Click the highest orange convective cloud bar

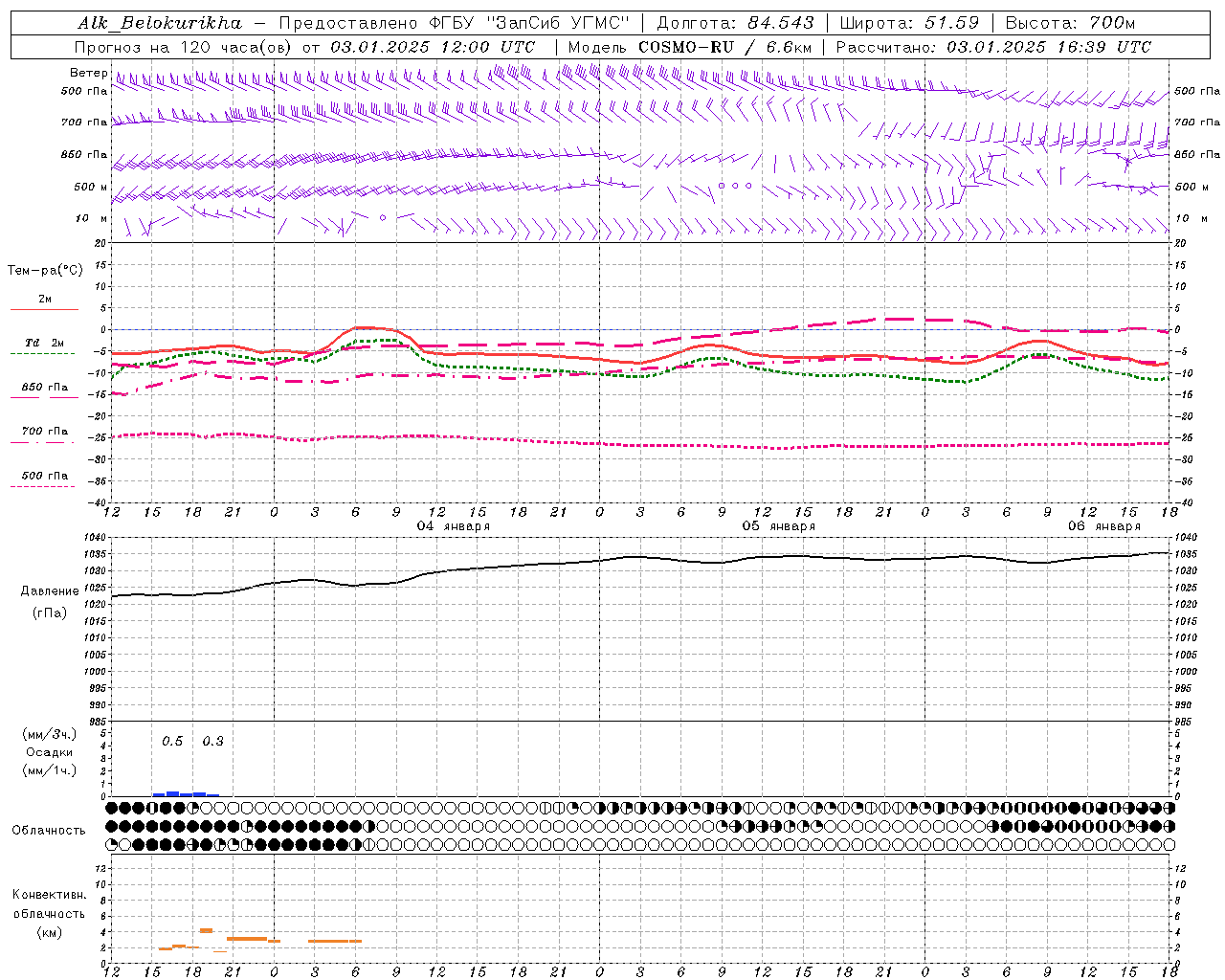(206, 930)
